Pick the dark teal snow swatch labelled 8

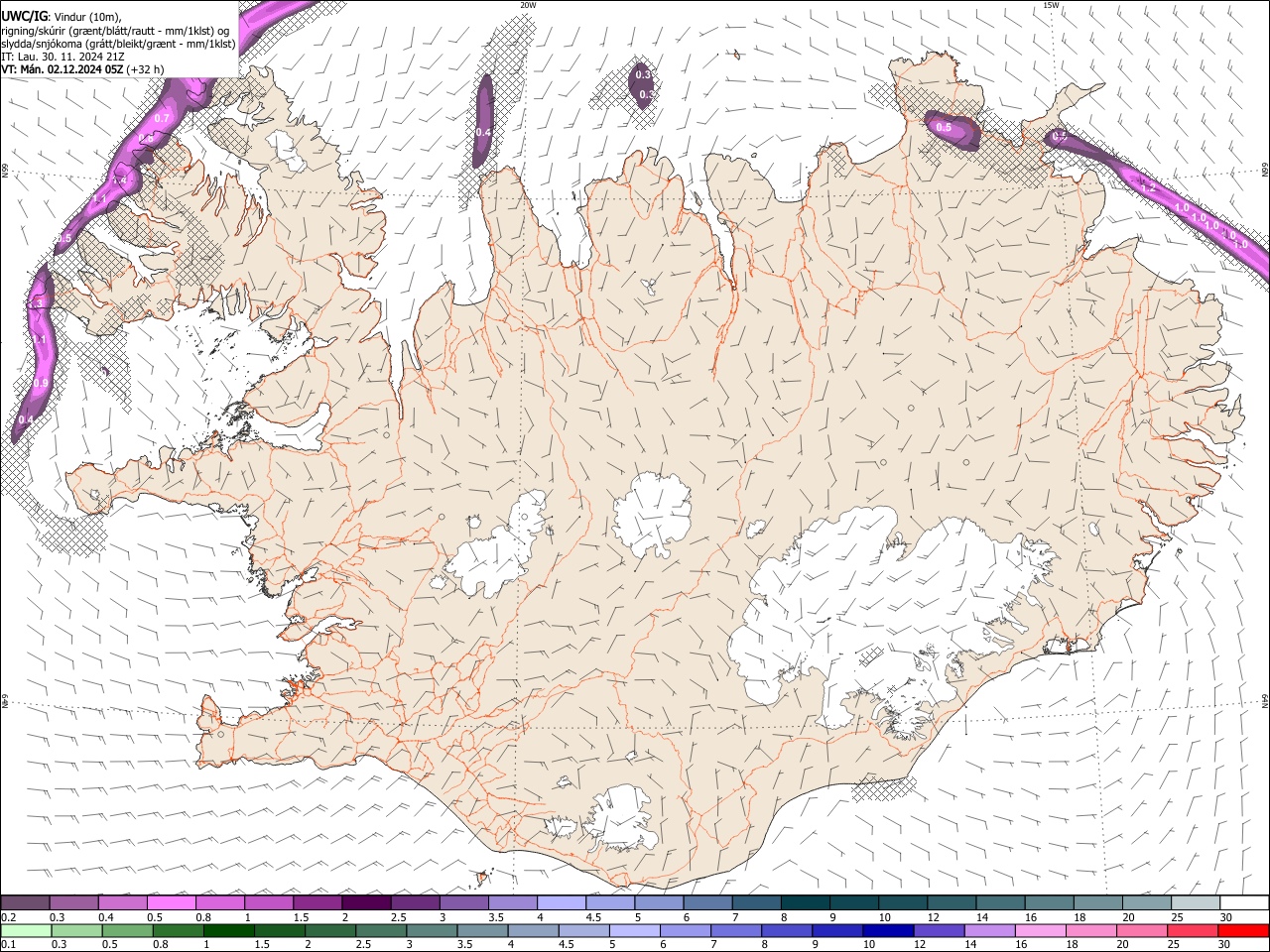(806, 902)
